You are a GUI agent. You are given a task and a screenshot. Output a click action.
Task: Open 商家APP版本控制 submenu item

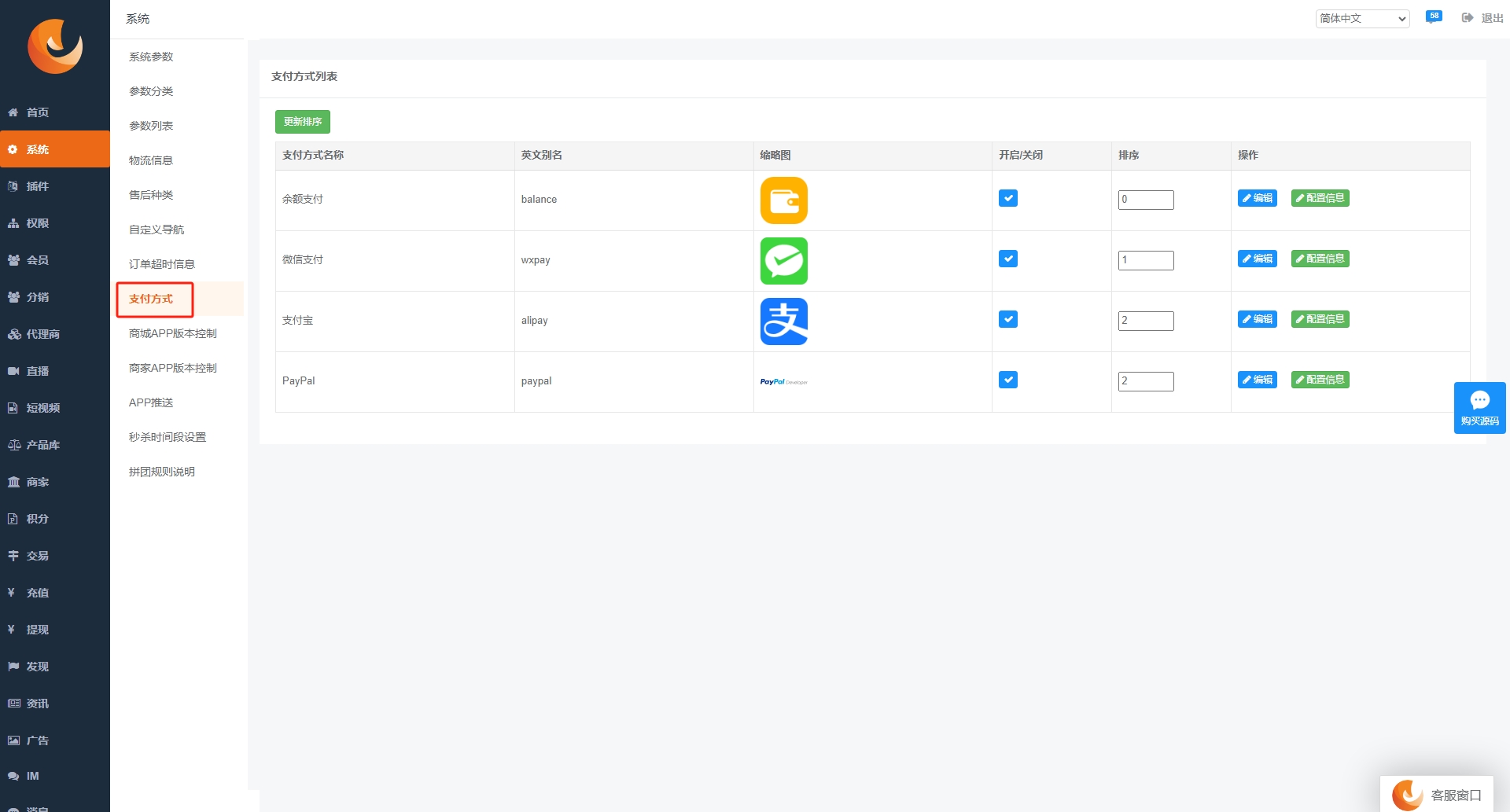point(173,368)
